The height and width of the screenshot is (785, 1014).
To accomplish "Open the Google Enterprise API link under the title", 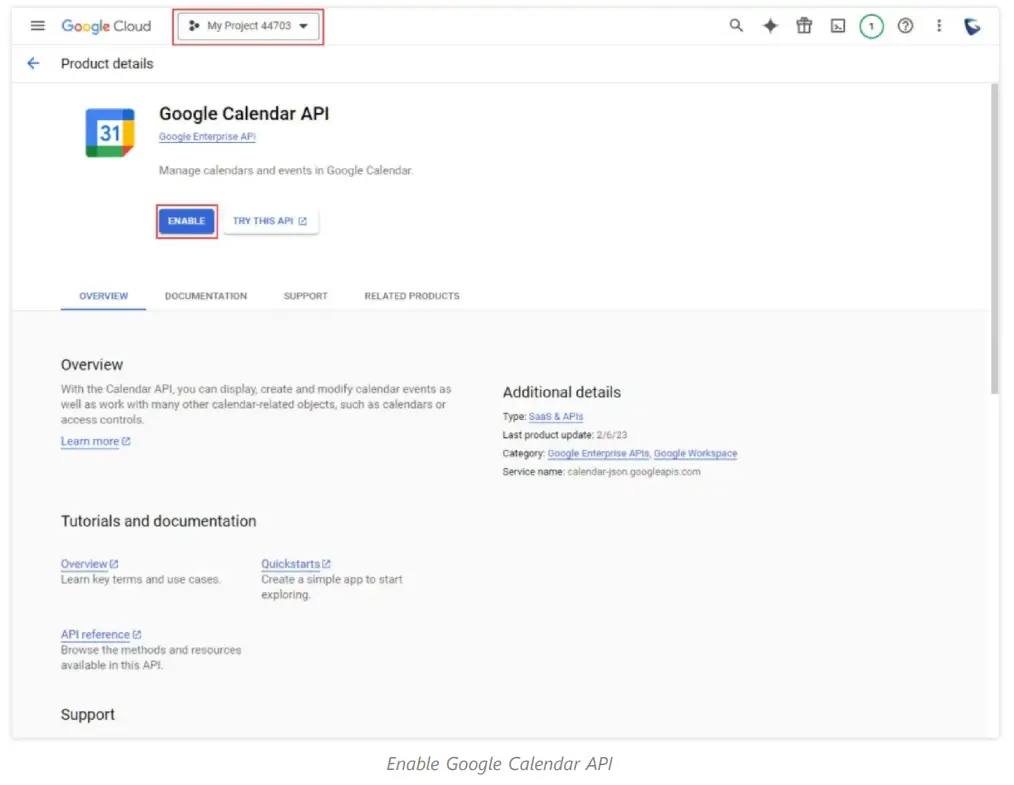I will (x=207, y=136).
